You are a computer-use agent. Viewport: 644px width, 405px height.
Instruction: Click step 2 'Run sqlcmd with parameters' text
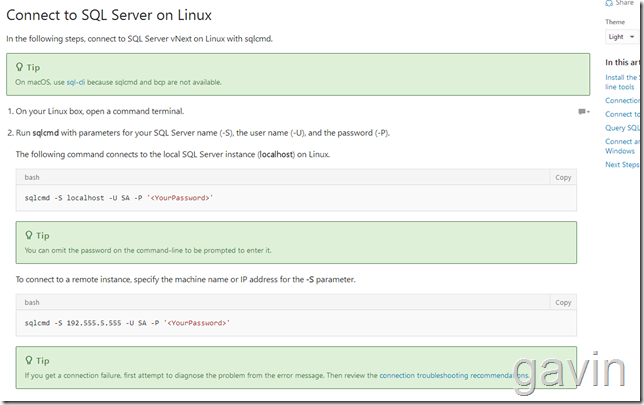point(202,133)
